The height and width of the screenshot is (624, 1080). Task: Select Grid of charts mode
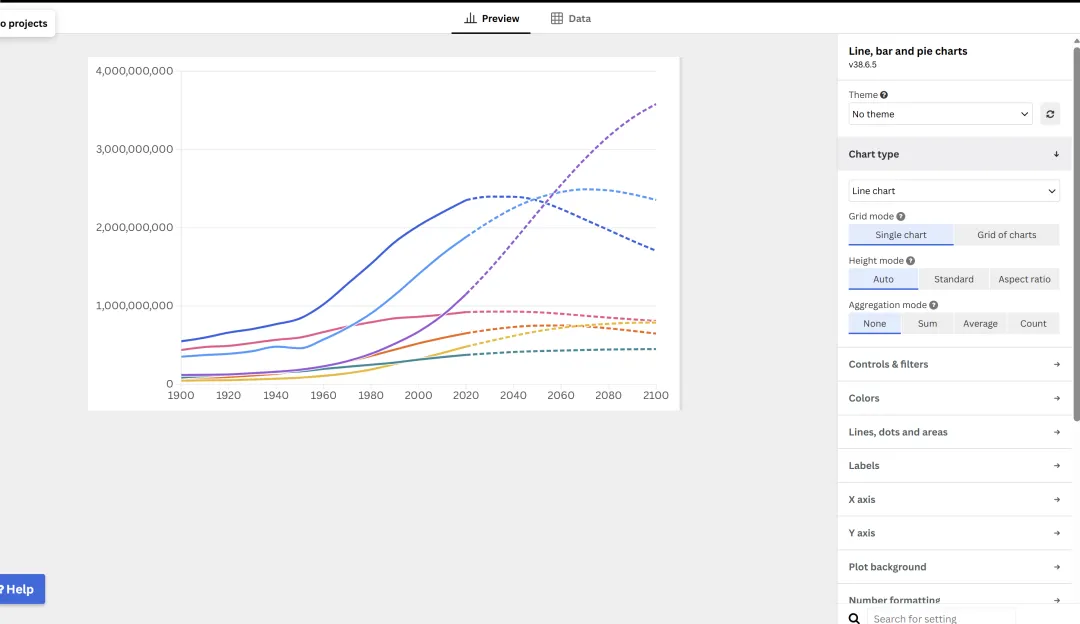(1006, 235)
